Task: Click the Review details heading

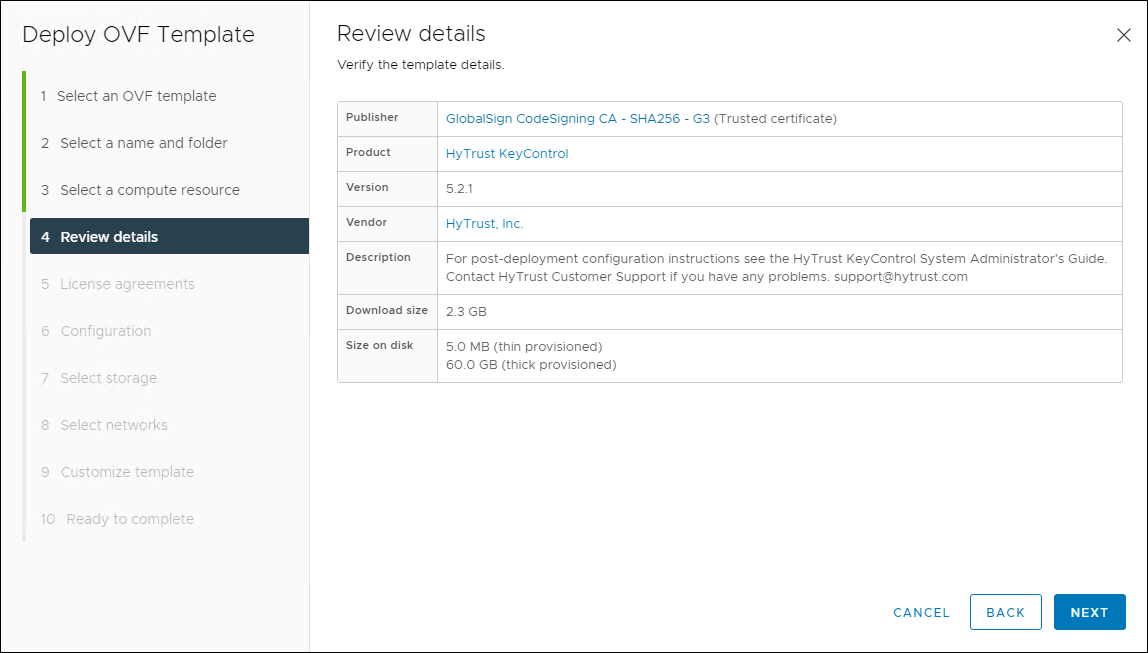Action: click(411, 34)
